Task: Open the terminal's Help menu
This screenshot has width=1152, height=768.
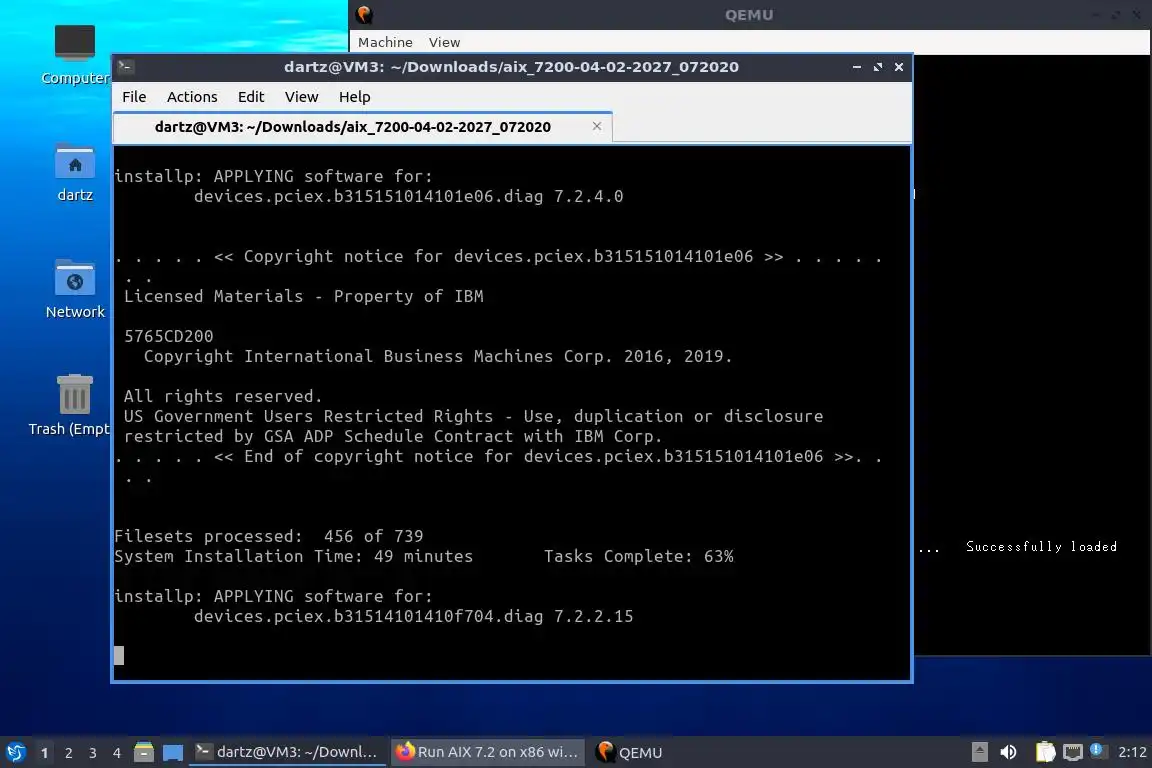Action: [354, 97]
